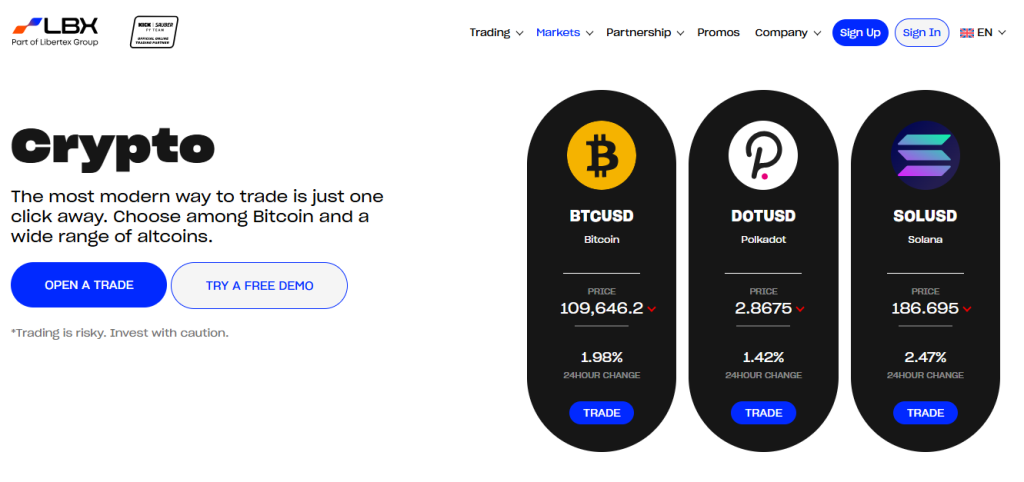
Task: Click the Kick Sauber F1 partner badge
Action: tap(154, 32)
